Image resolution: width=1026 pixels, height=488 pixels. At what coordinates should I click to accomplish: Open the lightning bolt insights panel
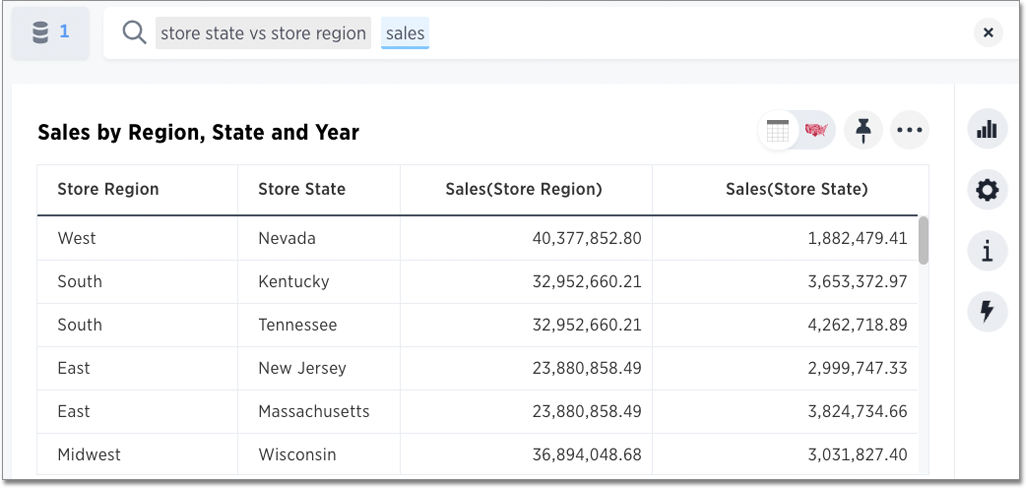click(x=987, y=312)
